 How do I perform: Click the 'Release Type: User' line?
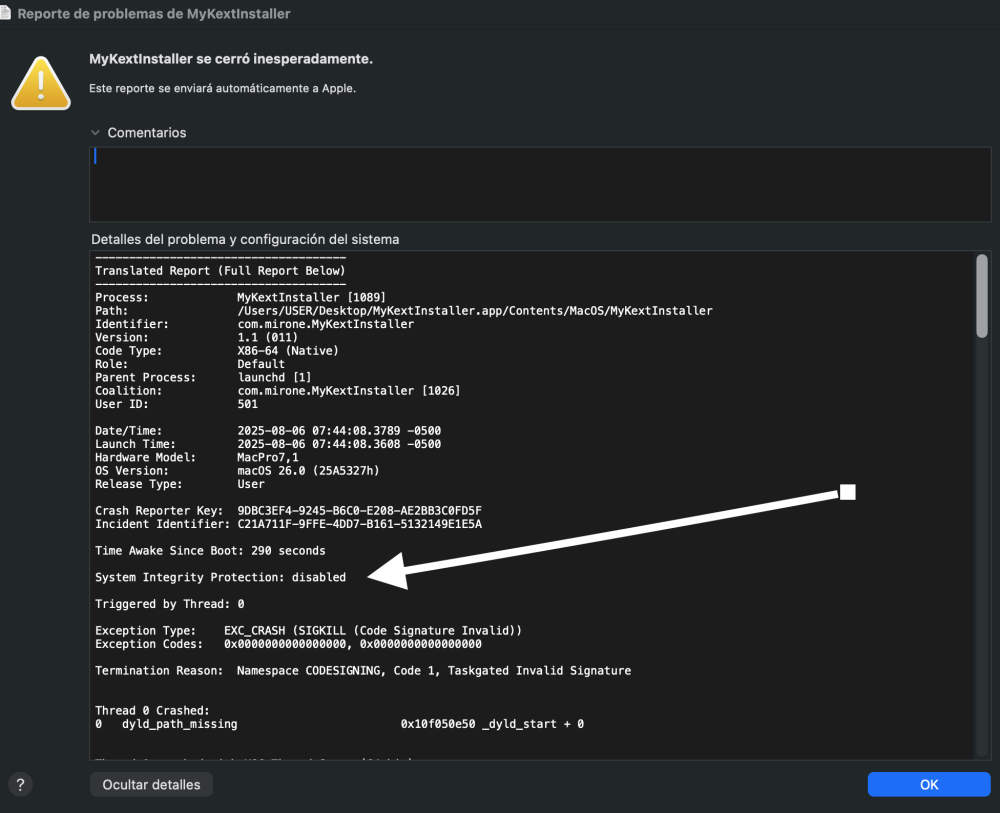coord(180,484)
